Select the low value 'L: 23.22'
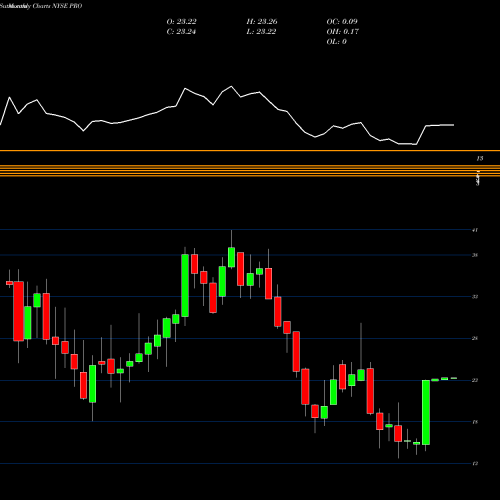This screenshot has width=500, height=500. point(261,32)
